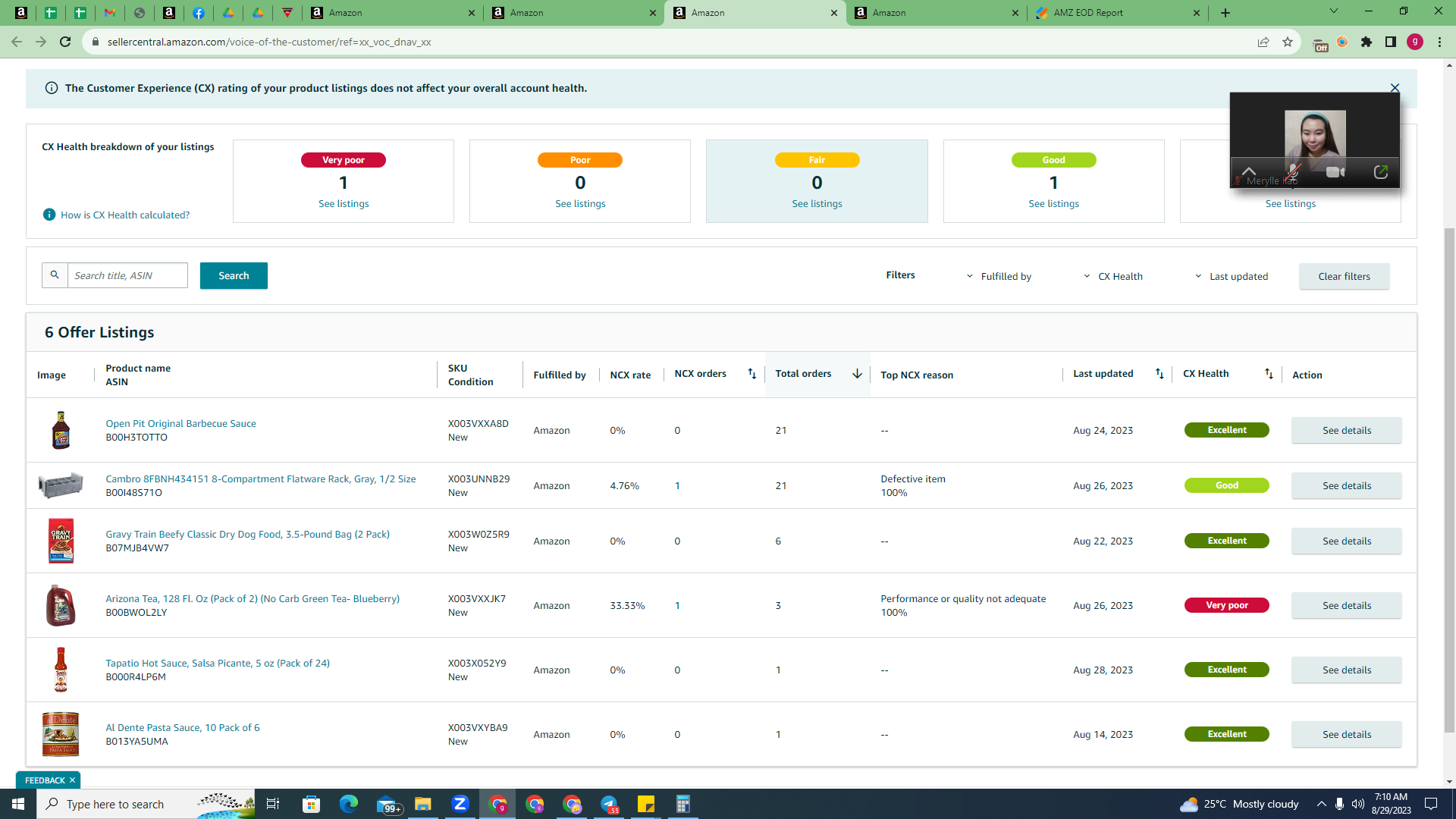This screenshot has width=1456, height=819.
Task: Open Telegram from the taskbar
Action: tap(609, 804)
